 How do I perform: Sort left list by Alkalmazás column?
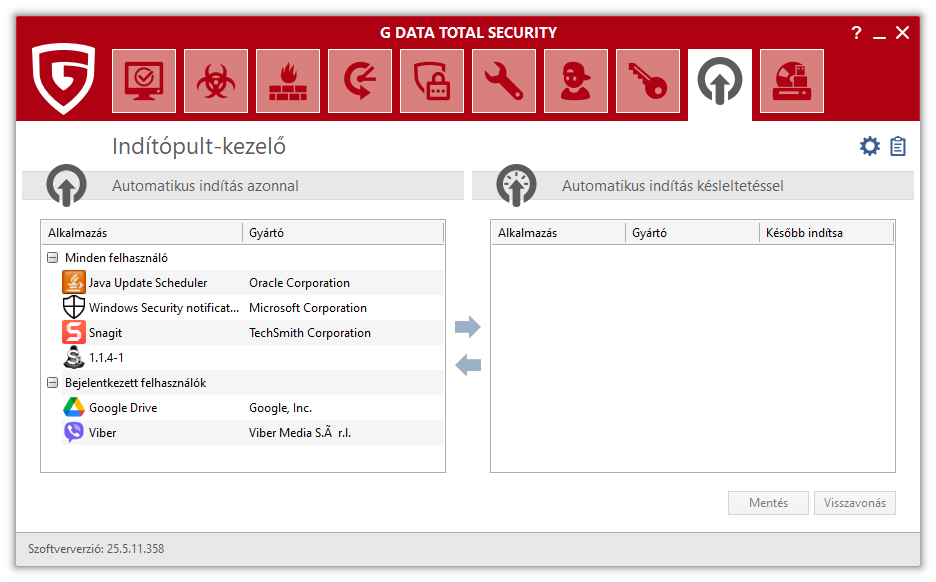(142, 233)
